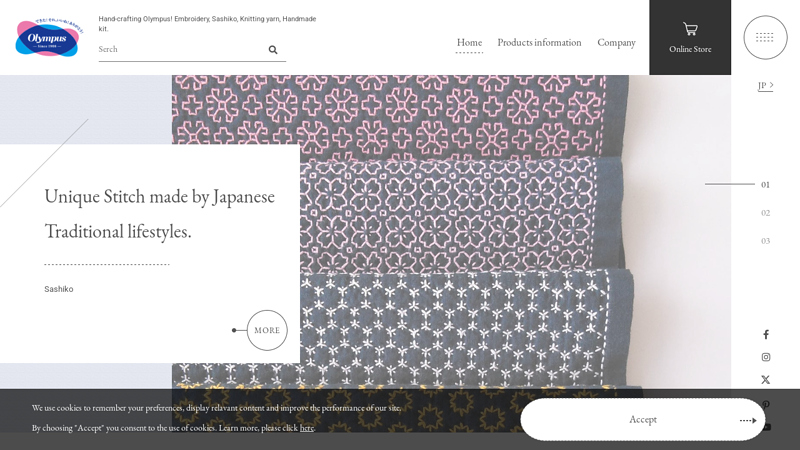
Task: Click the search magnifier icon
Action: [273, 49]
